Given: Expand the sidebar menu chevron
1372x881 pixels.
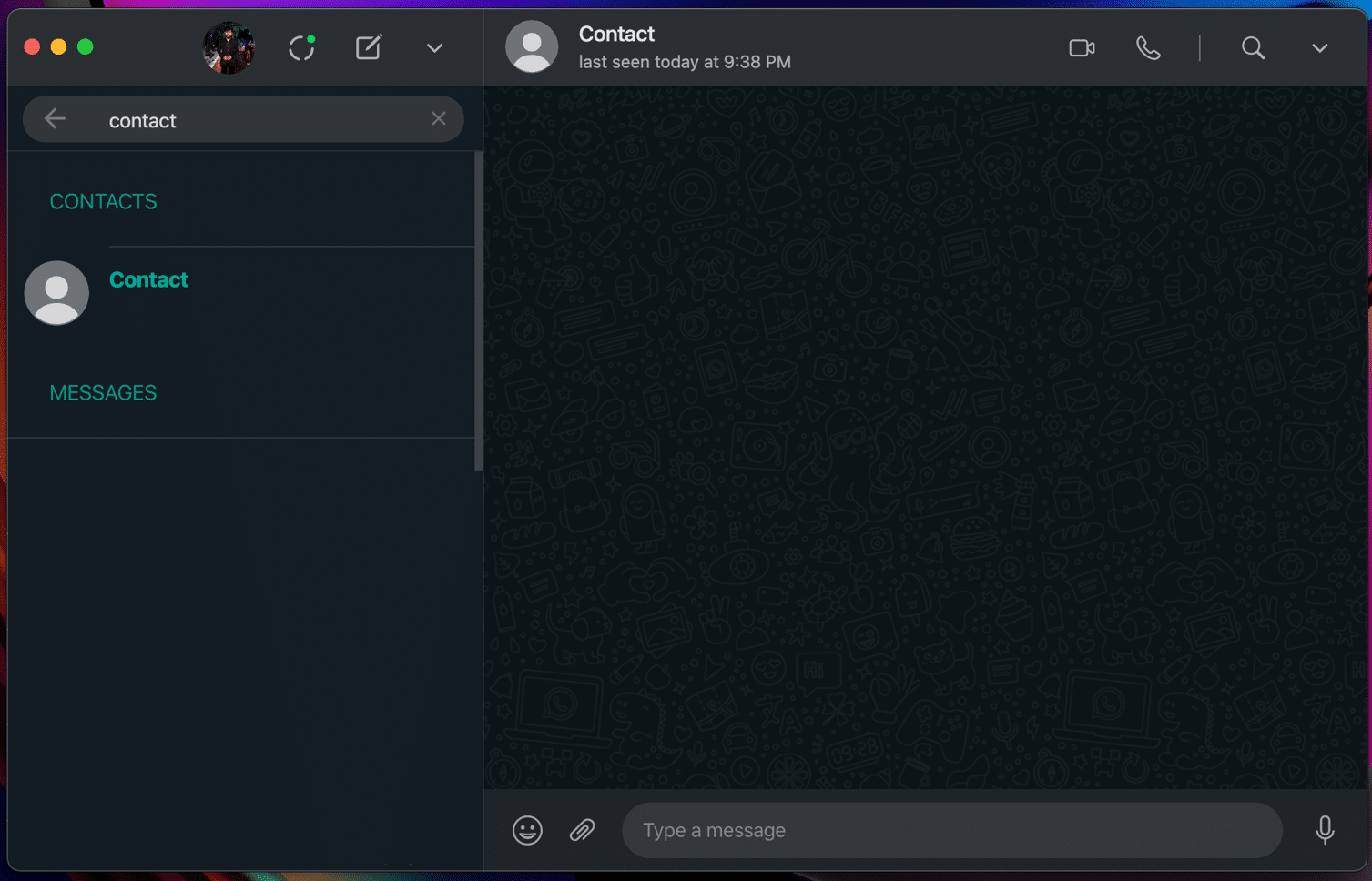Looking at the screenshot, I should pos(434,47).
